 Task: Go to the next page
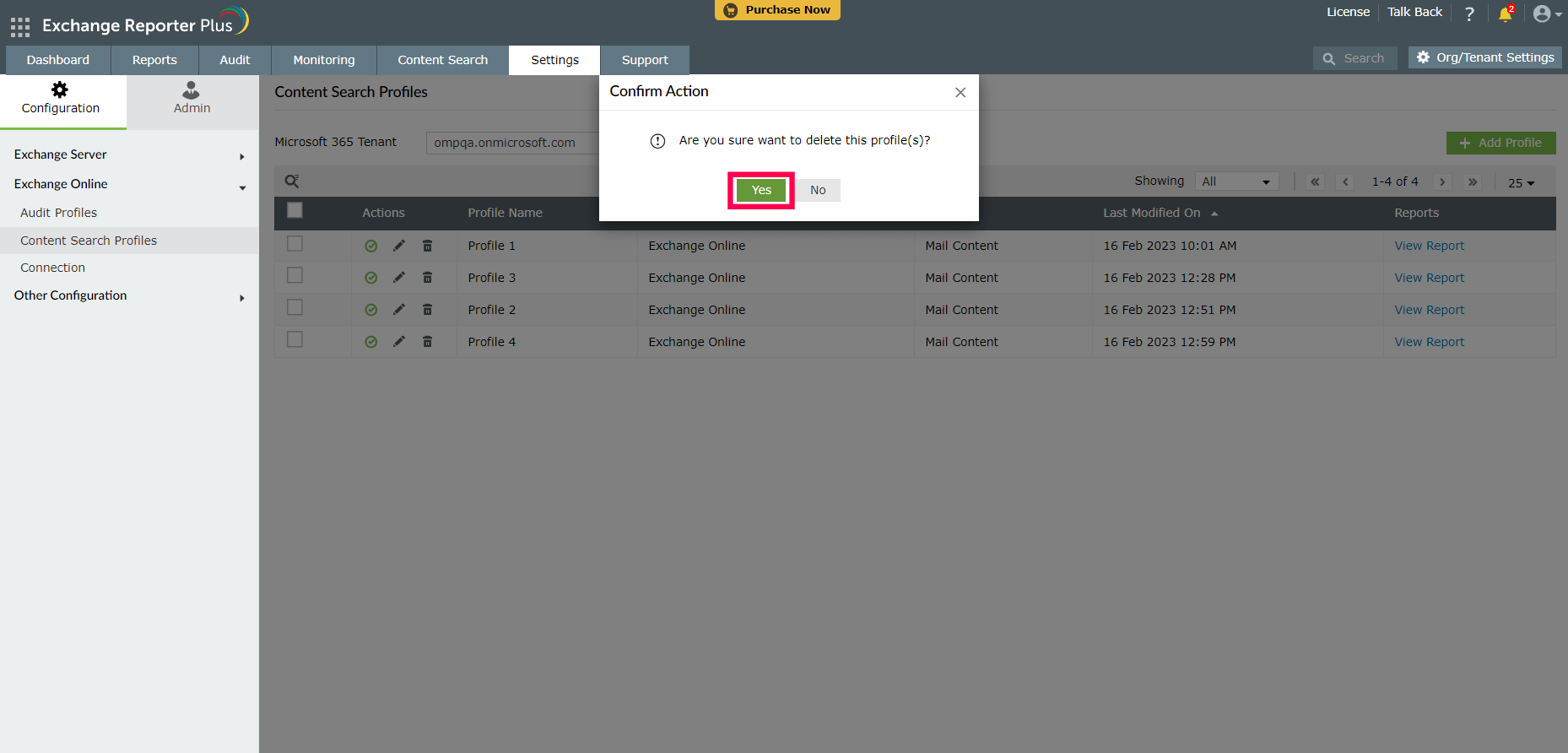coord(1442,181)
